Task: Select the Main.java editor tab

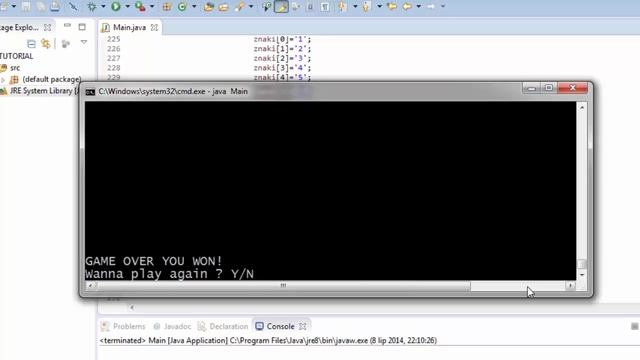Action: pyautogui.click(x=129, y=27)
